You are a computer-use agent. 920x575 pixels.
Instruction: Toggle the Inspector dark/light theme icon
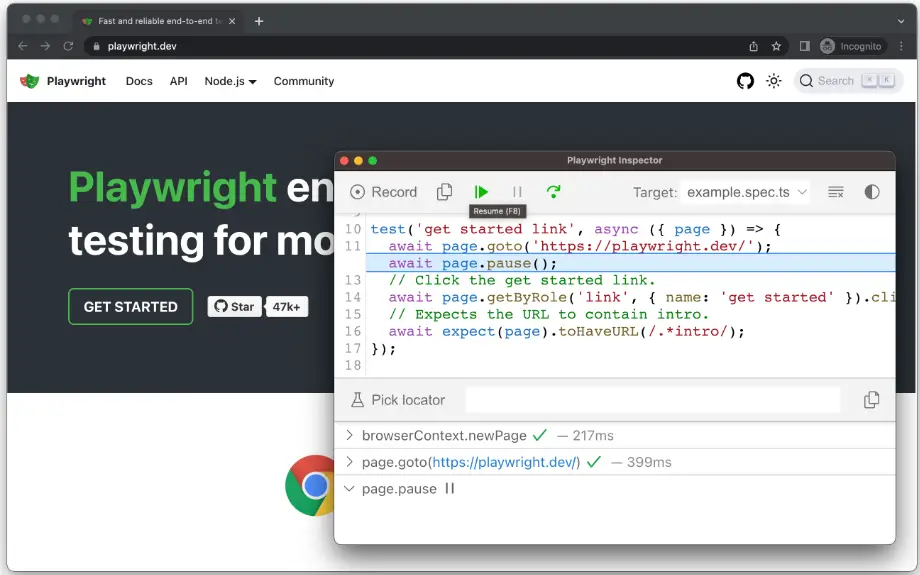coord(872,192)
